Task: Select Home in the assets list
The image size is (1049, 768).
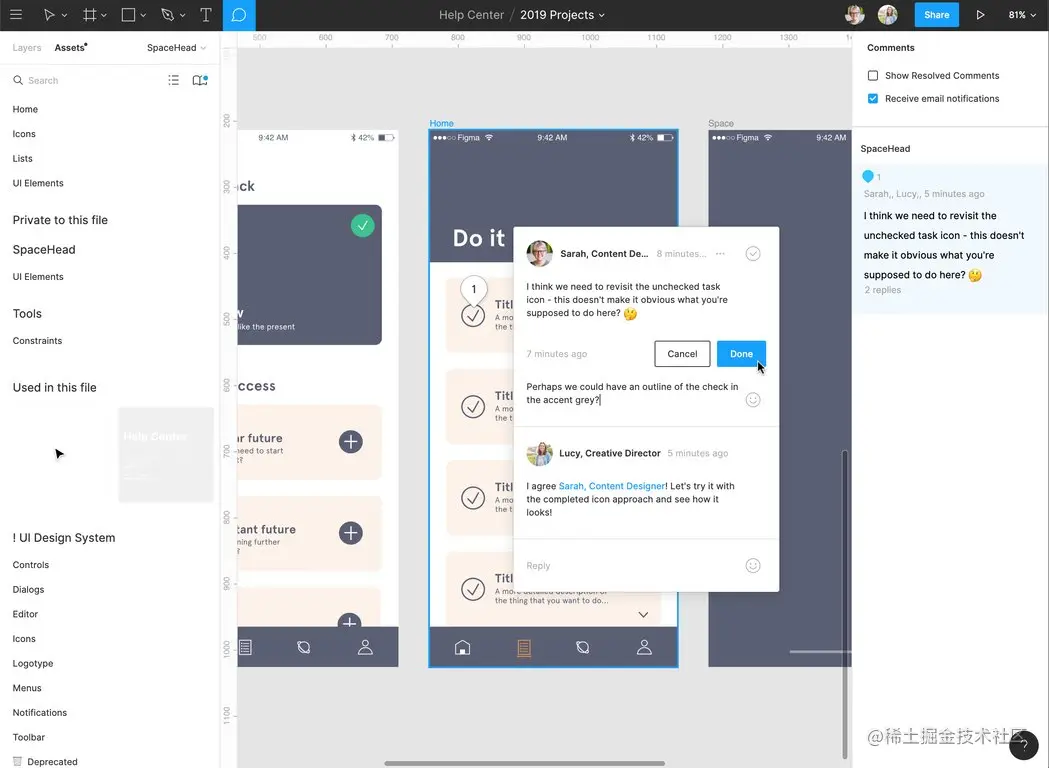Action: coord(25,109)
